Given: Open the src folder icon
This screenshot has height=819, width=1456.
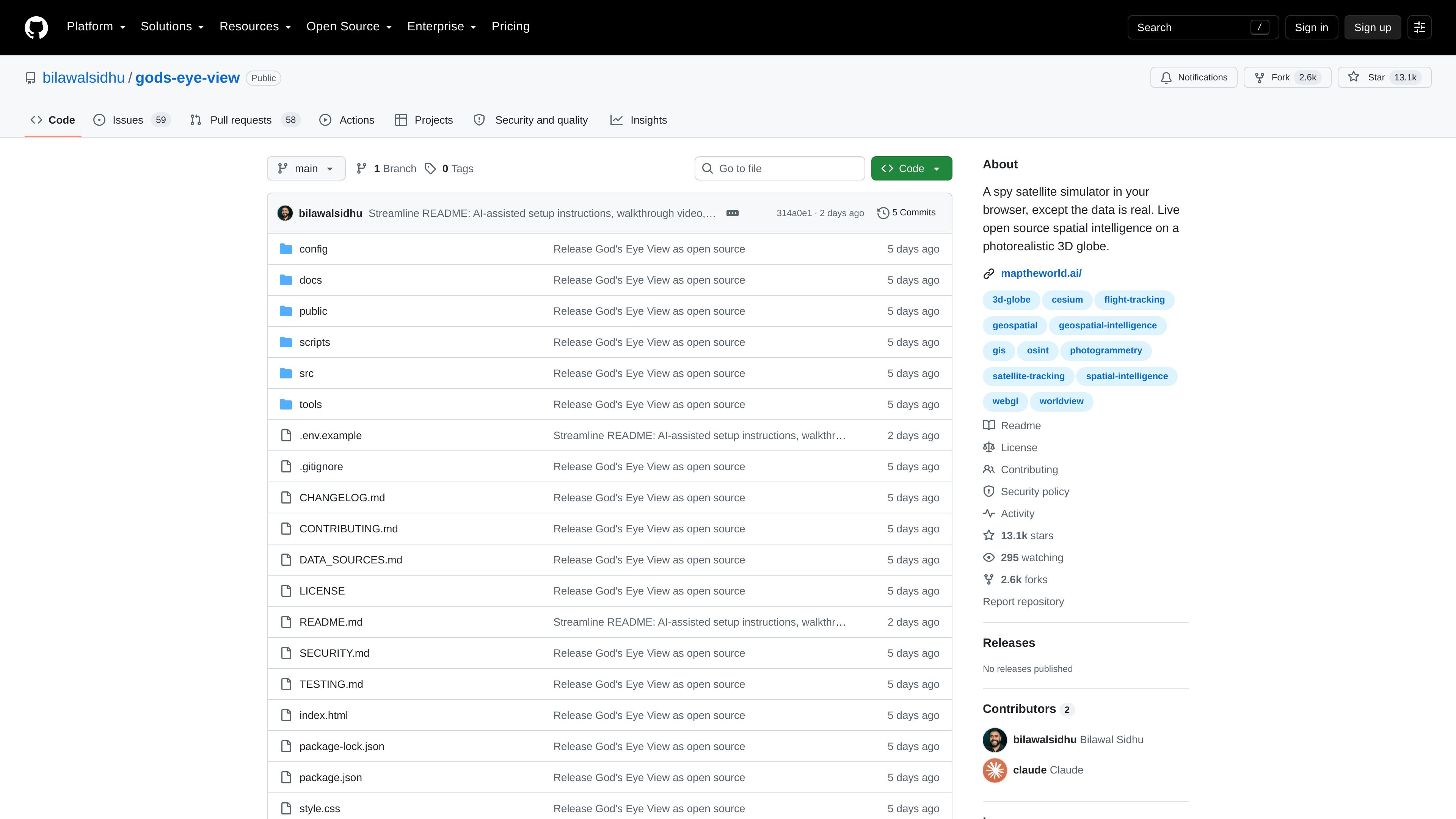Looking at the screenshot, I should coord(286,373).
